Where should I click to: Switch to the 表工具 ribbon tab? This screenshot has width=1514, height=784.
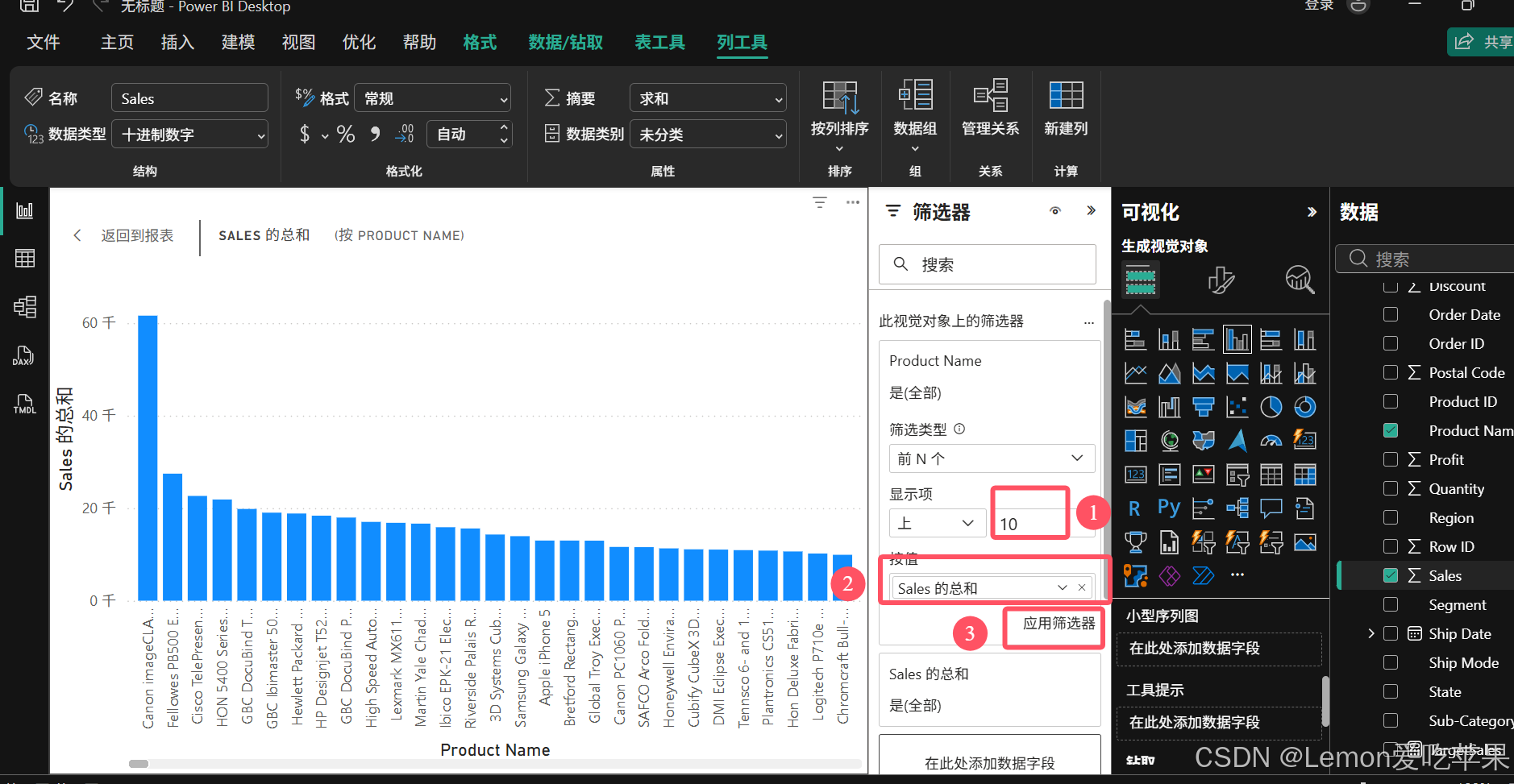coord(660,43)
